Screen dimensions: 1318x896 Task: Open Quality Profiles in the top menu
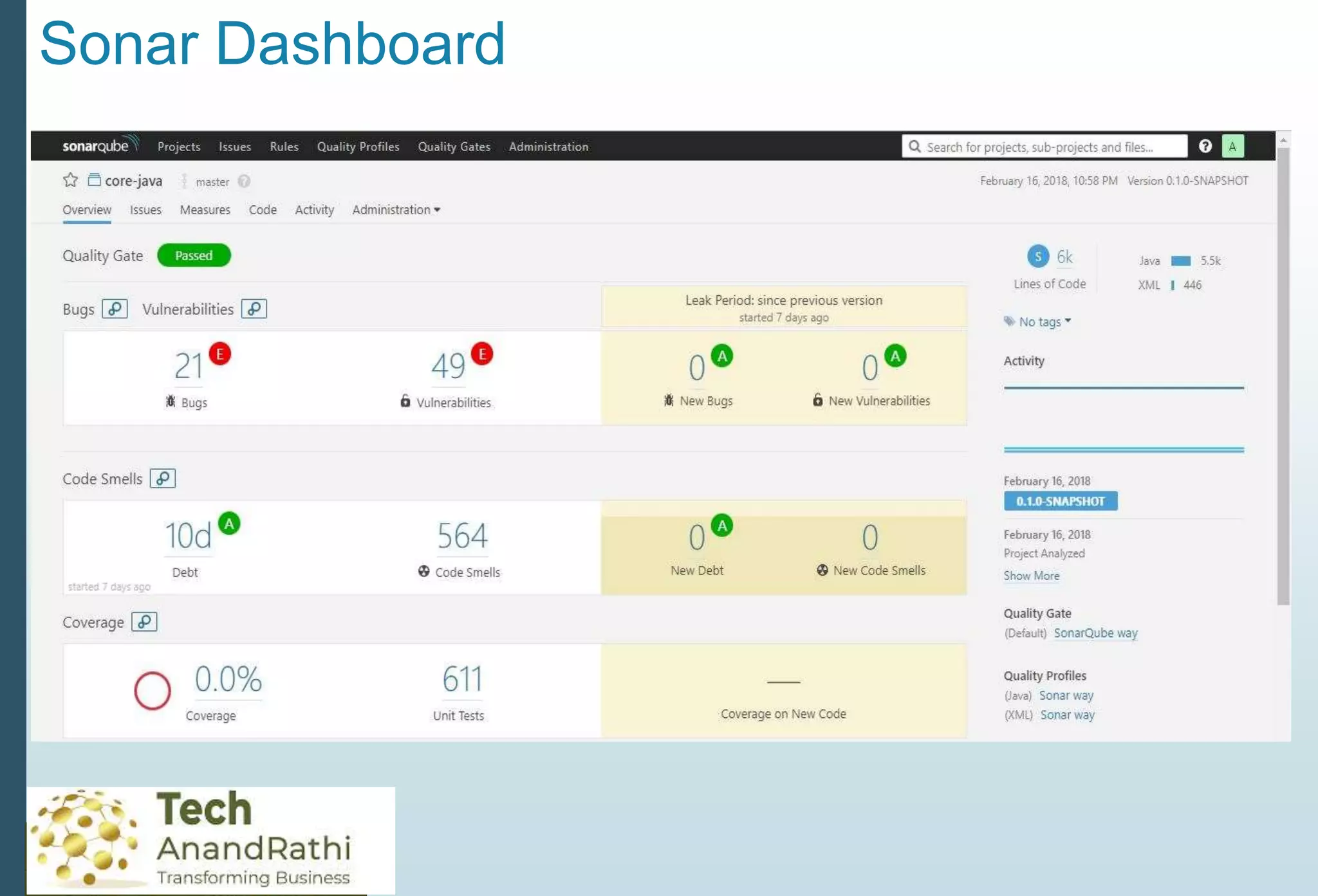(x=358, y=147)
